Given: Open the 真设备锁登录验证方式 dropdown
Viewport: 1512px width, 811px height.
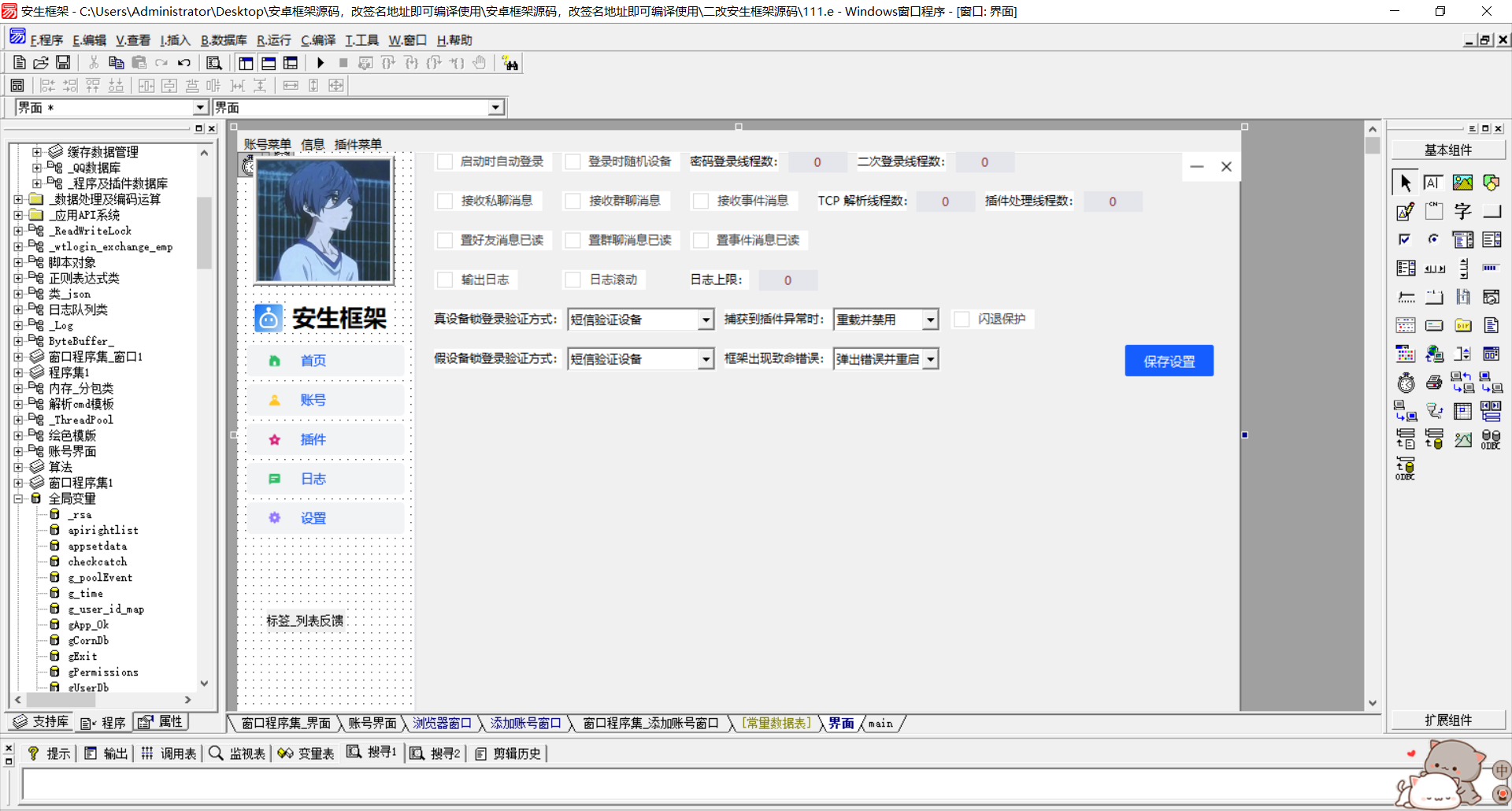Looking at the screenshot, I should (x=706, y=320).
